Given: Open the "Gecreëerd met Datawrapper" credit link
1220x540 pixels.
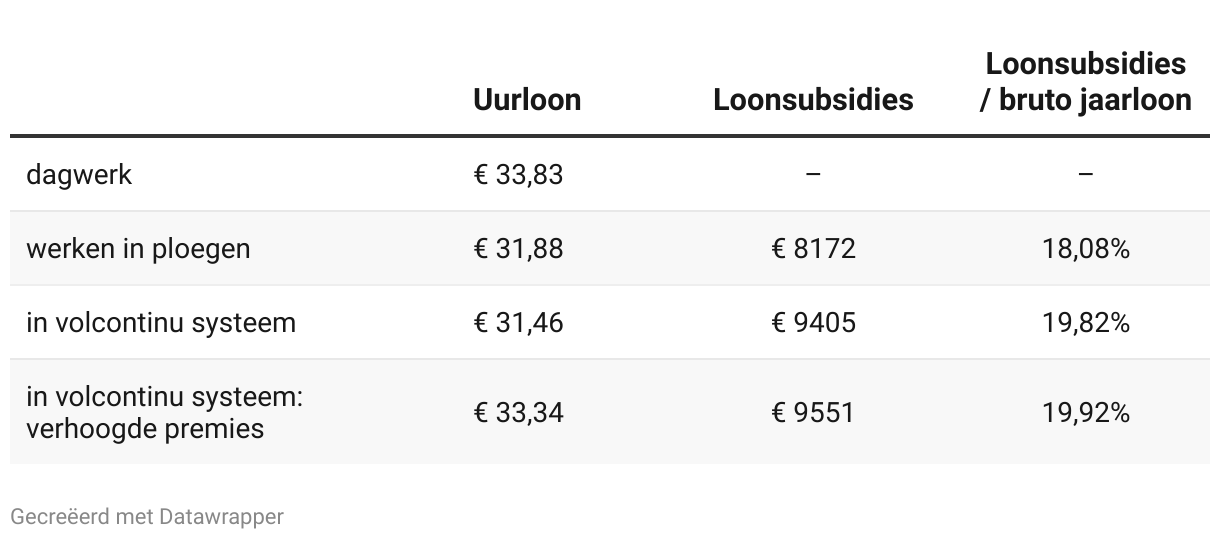Looking at the screenshot, I should tap(147, 517).
